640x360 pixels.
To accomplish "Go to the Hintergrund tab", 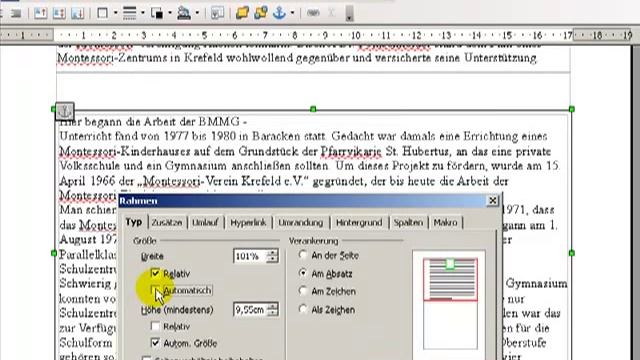I will click(359, 222).
